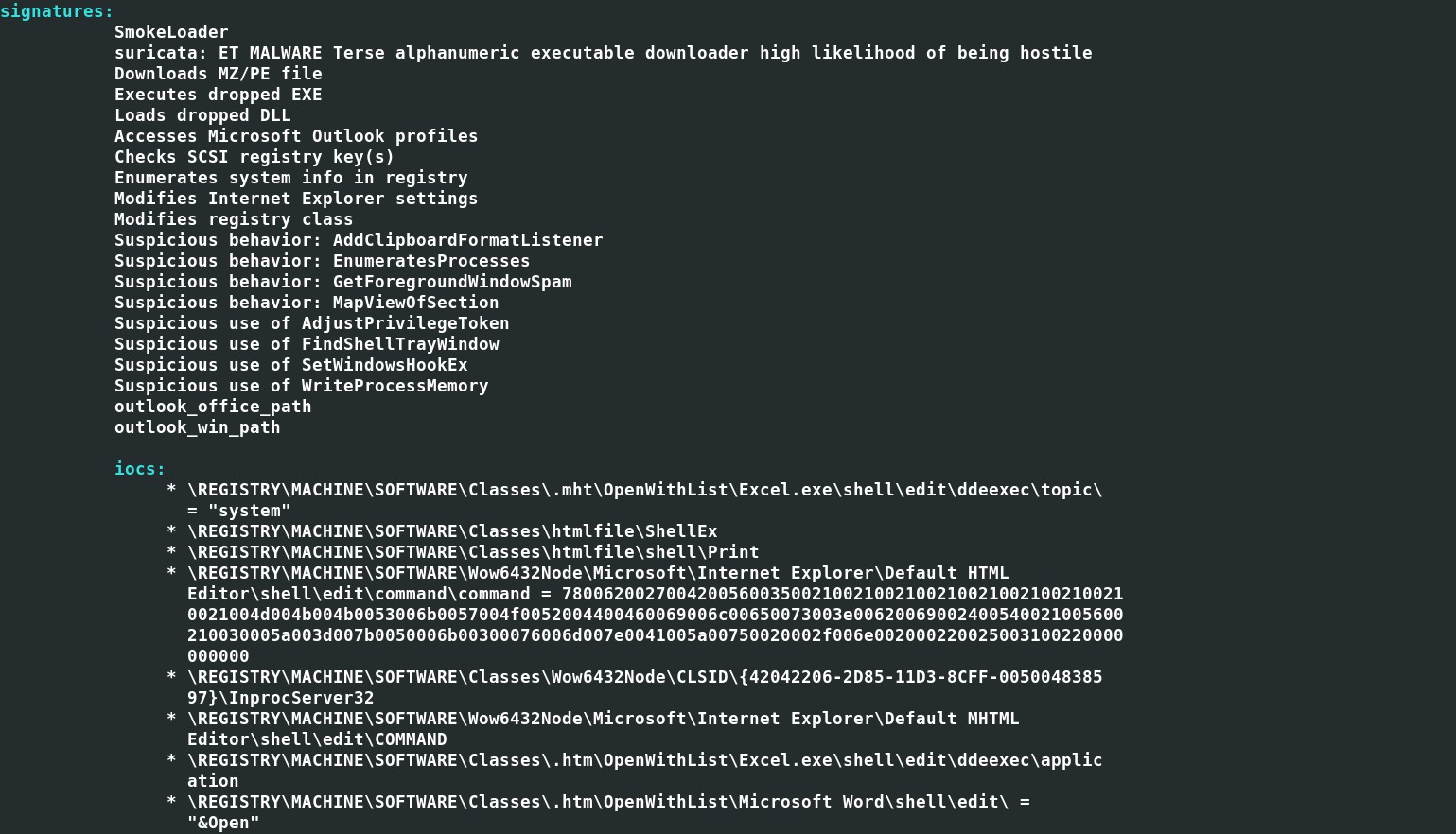
Task: Click the outlook_win_path entry
Action: click(198, 427)
